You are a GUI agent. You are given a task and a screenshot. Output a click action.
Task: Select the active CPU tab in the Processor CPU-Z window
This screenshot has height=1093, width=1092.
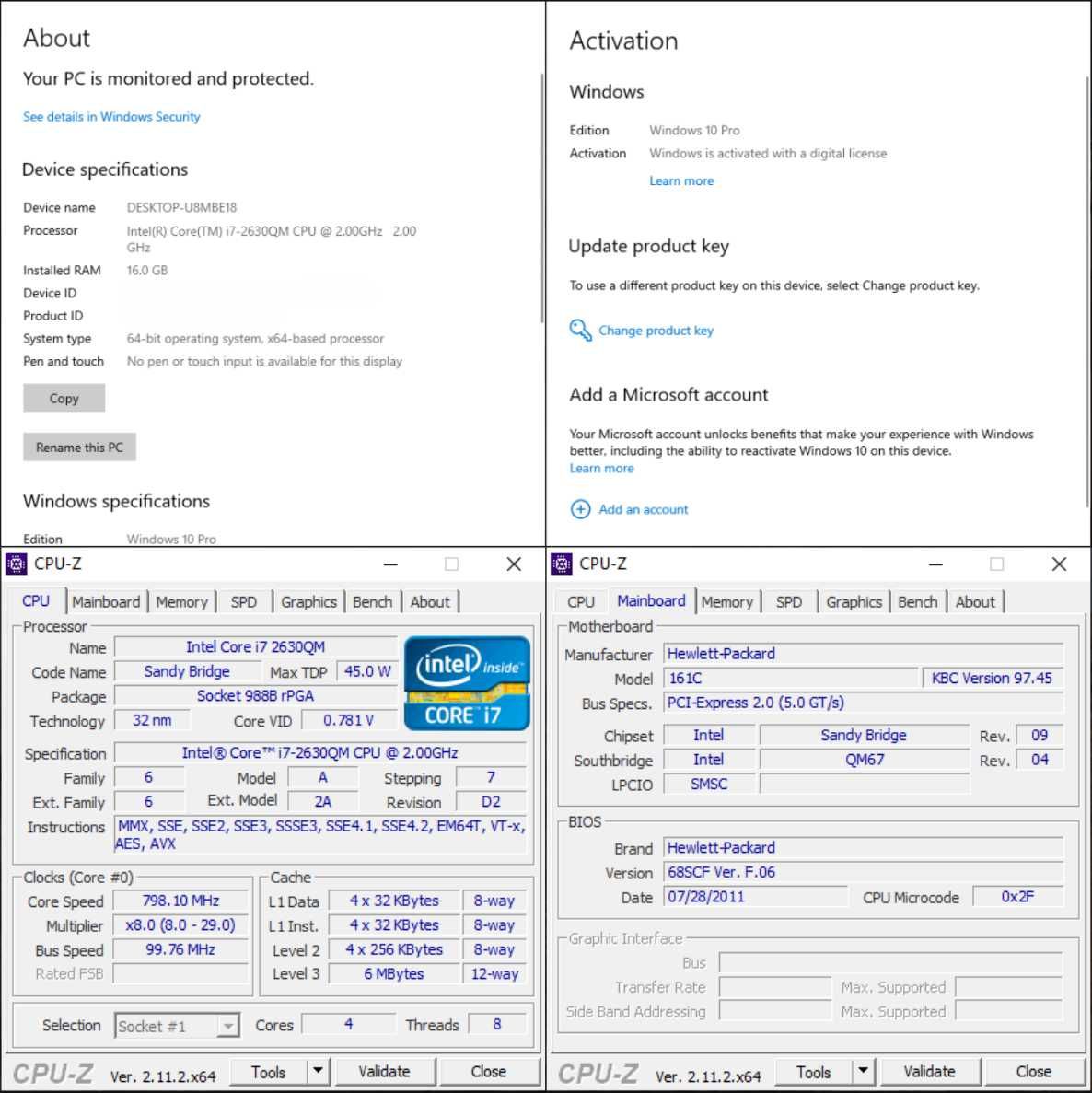click(36, 601)
